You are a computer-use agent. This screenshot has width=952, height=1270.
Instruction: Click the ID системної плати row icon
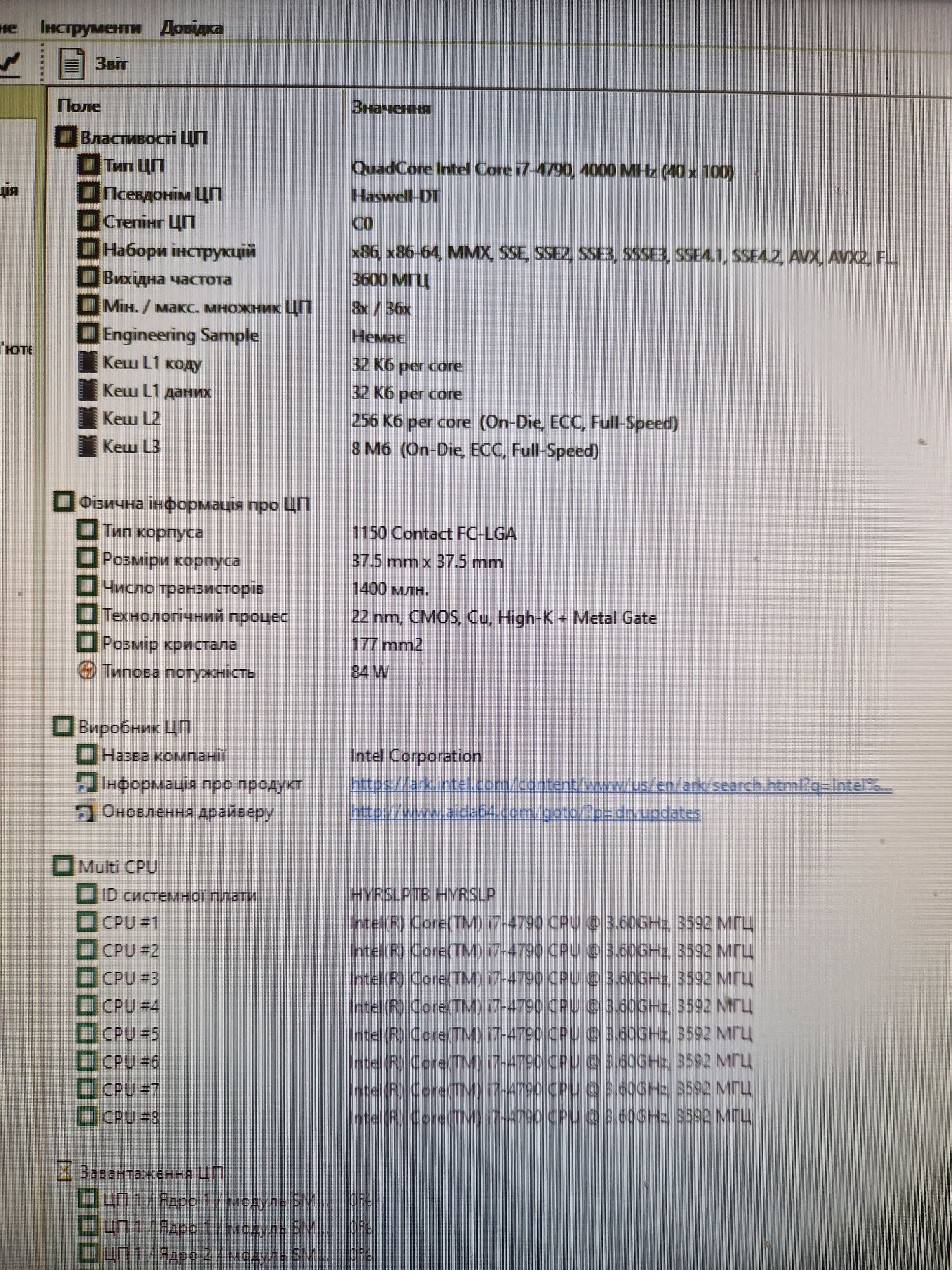pyautogui.click(x=87, y=895)
